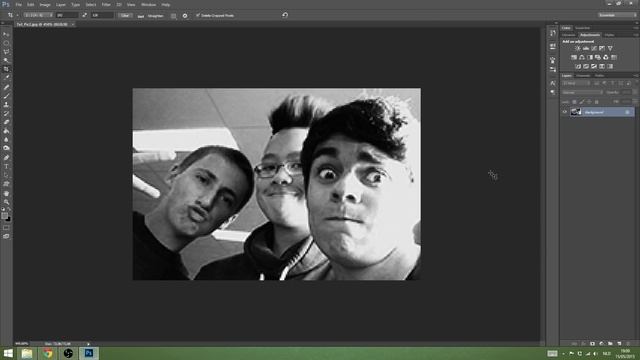Select the Horizontal Type tool
The height and width of the screenshot is (360, 640).
pyautogui.click(x=6, y=167)
